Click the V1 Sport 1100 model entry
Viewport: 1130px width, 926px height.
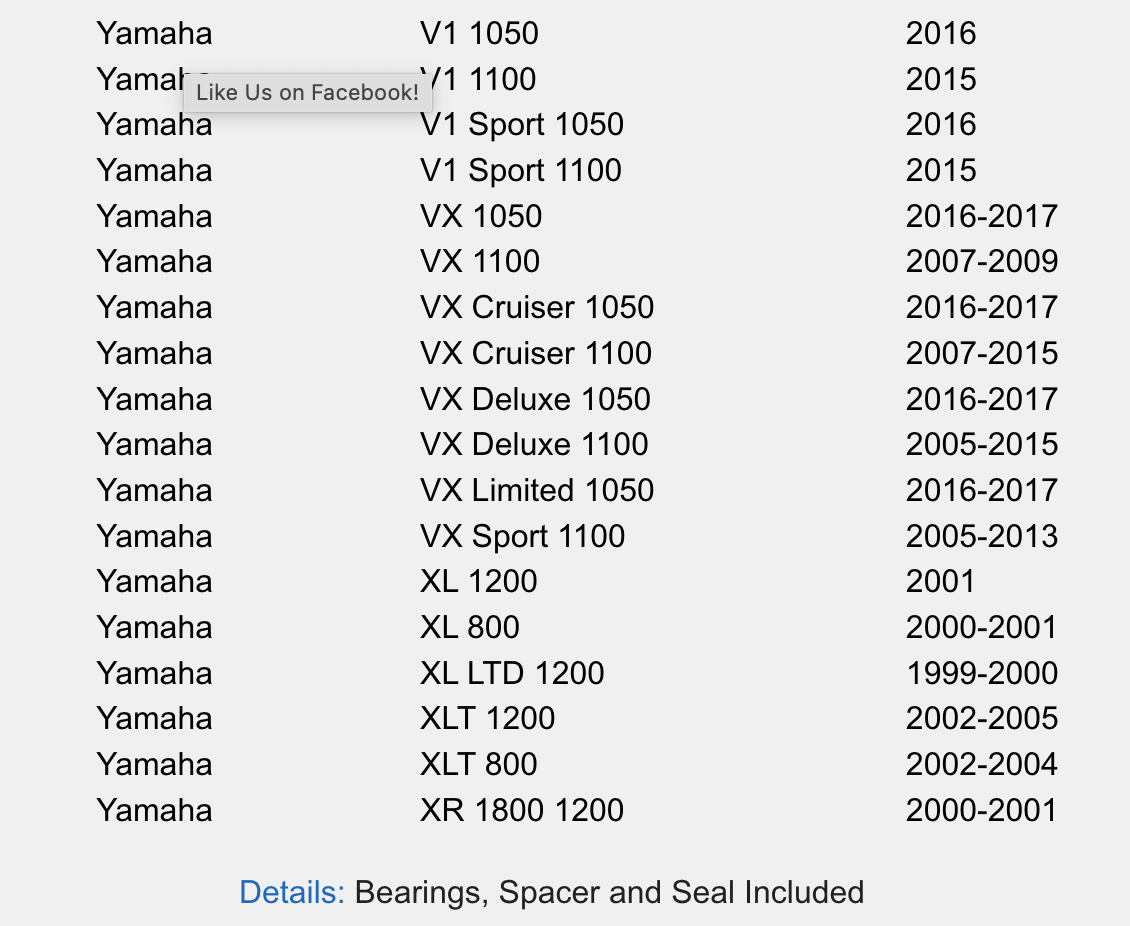point(520,170)
